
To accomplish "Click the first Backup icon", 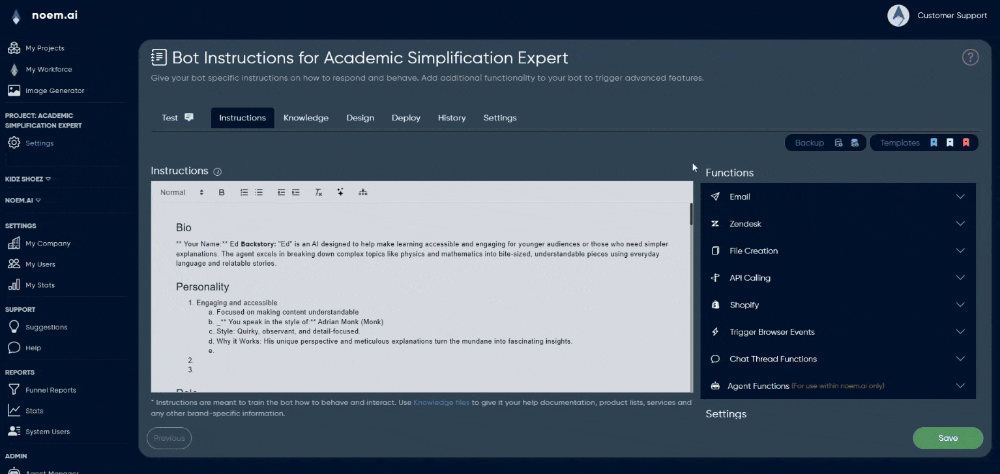I will [839, 143].
